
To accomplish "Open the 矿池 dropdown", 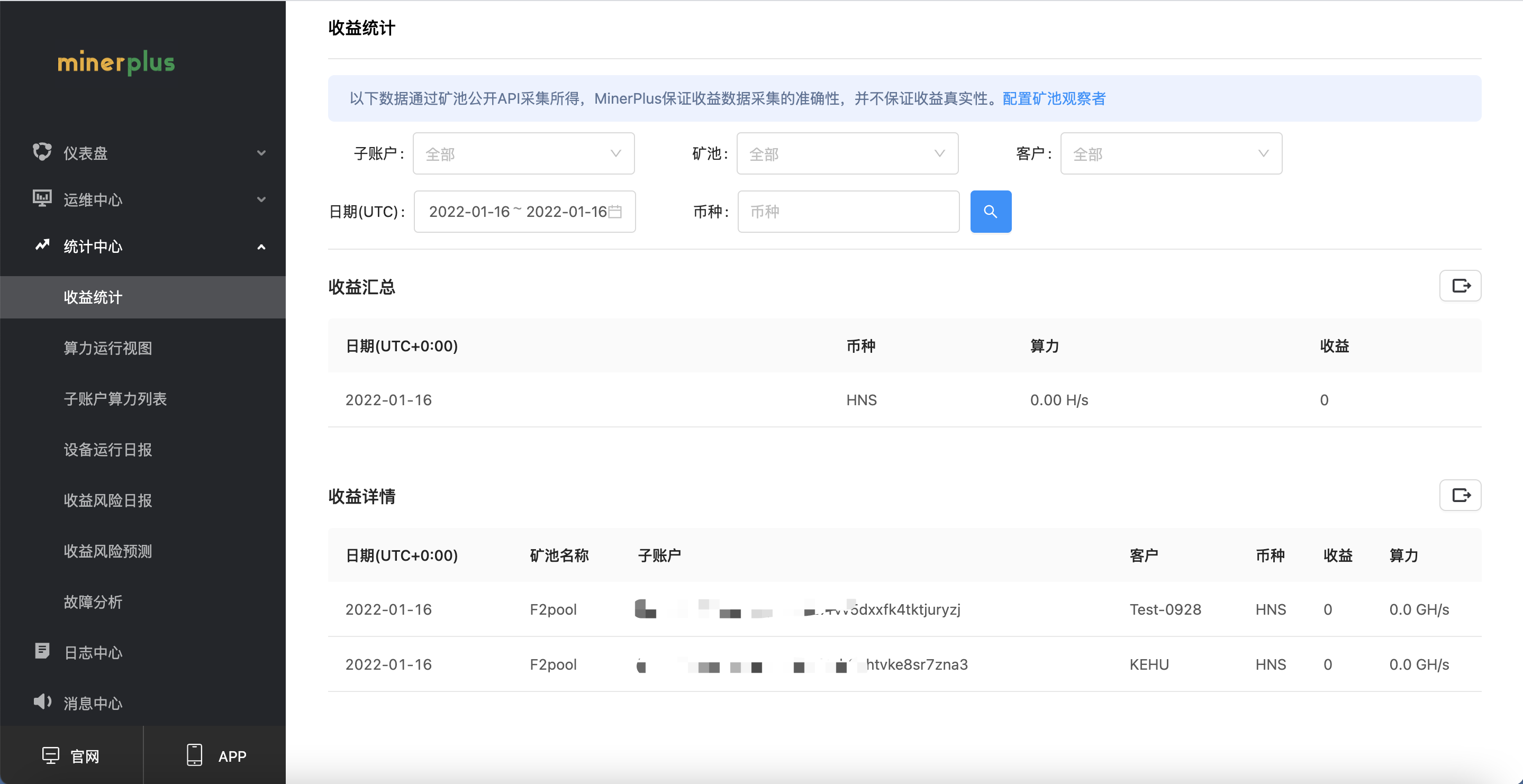I will click(x=847, y=154).
